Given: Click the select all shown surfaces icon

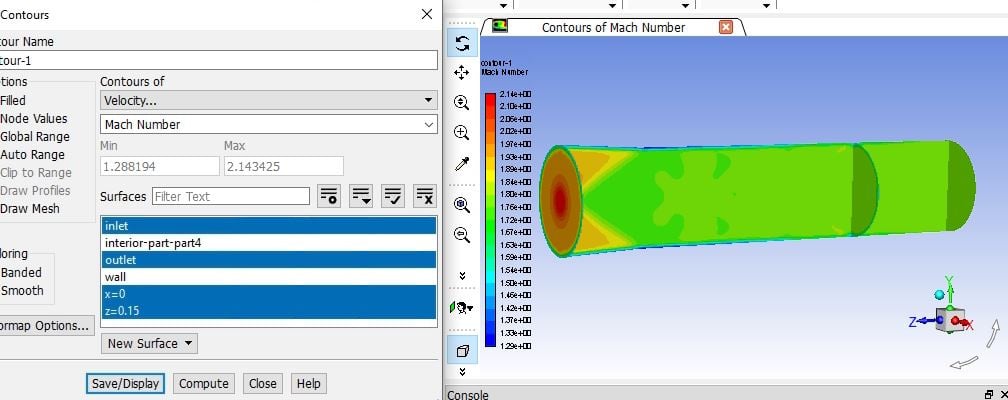Looking at the screenshot, I should point(393,196).
